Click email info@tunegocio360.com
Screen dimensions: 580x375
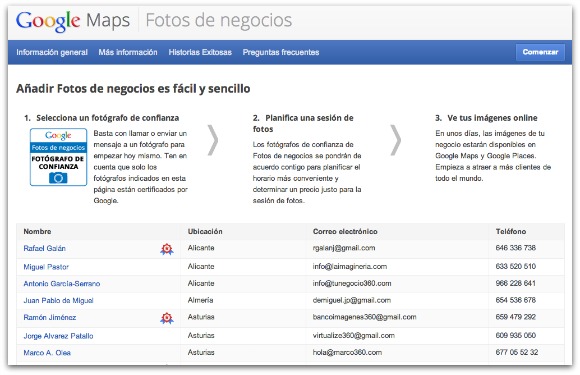[352, 283]
